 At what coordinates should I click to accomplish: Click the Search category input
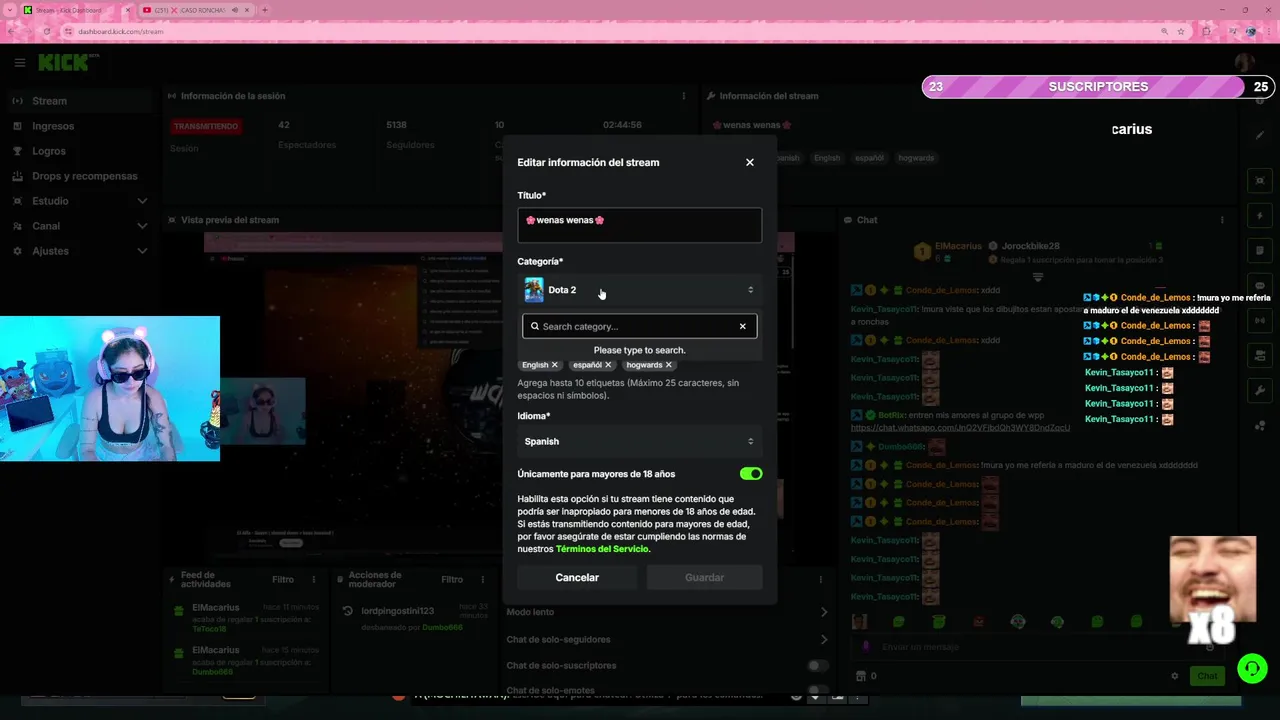(638, 326)
